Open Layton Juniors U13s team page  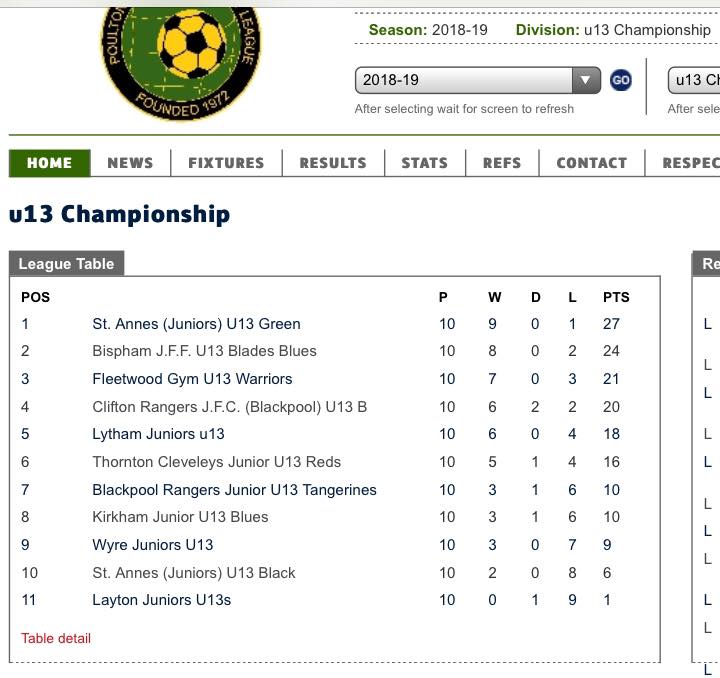click(162, 600)
